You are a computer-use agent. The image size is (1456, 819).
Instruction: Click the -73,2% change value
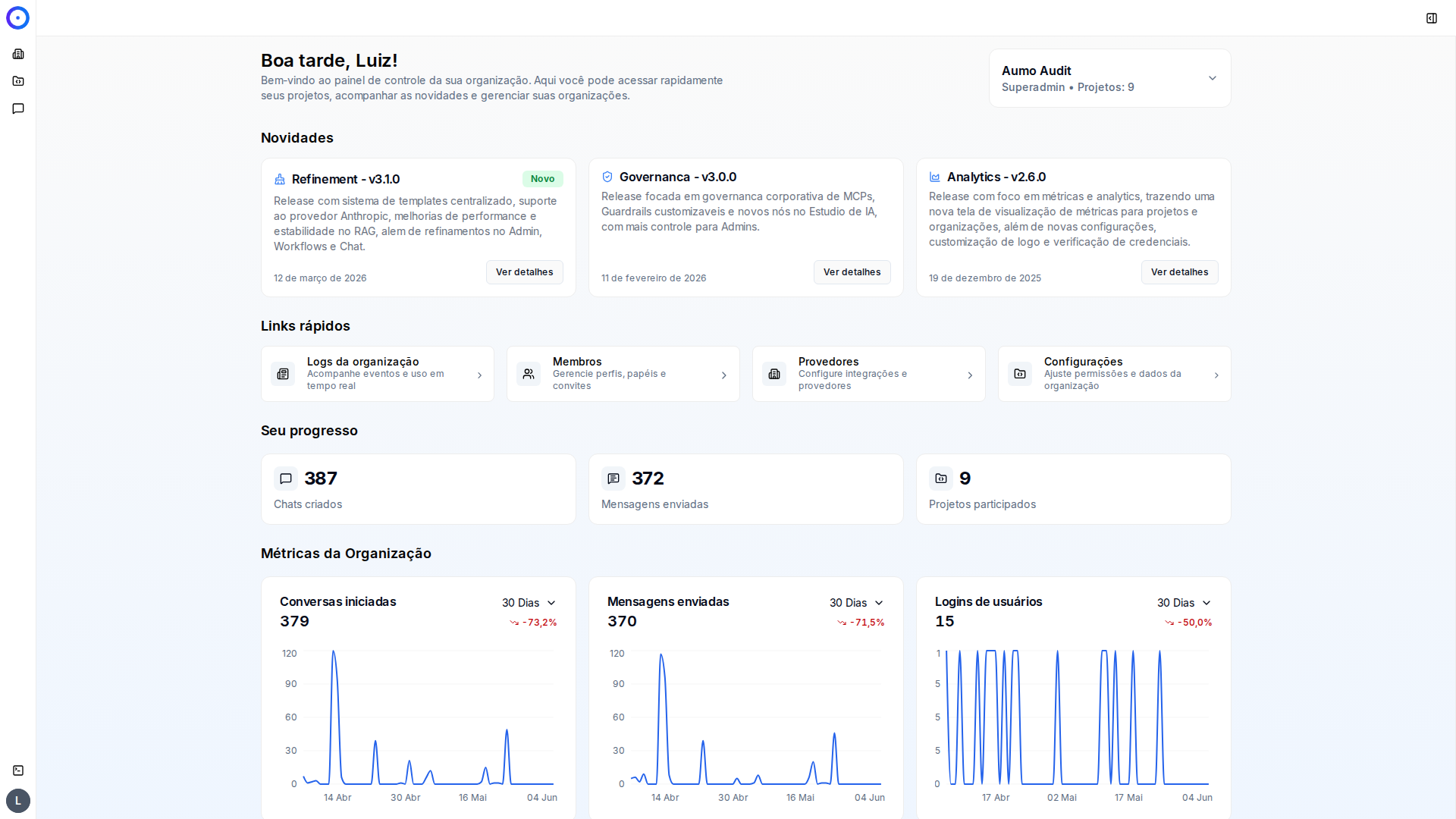pos(540,623)
